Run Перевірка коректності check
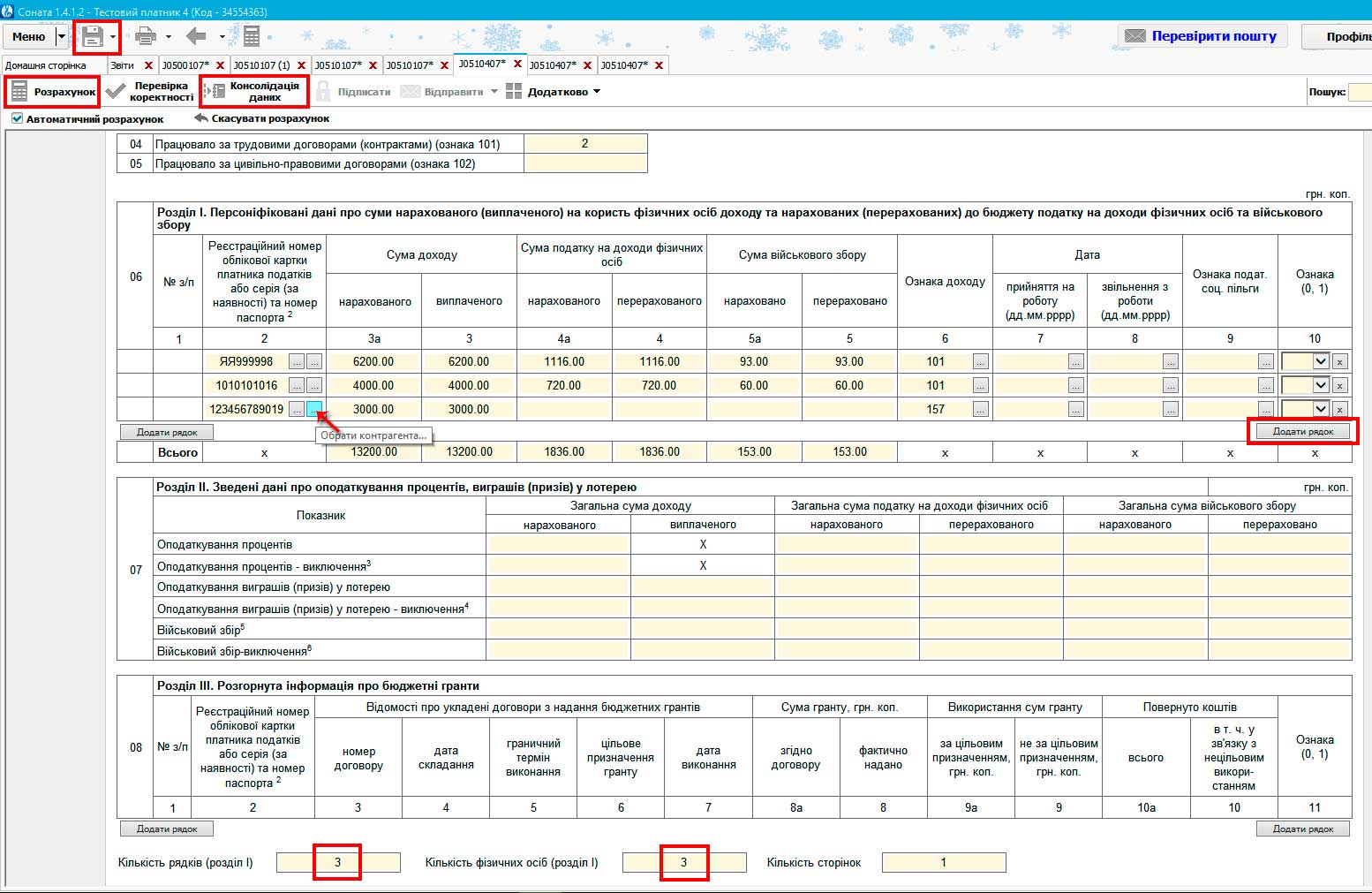The height and width of the screenshot is (893, 1372). pos(150,92)
